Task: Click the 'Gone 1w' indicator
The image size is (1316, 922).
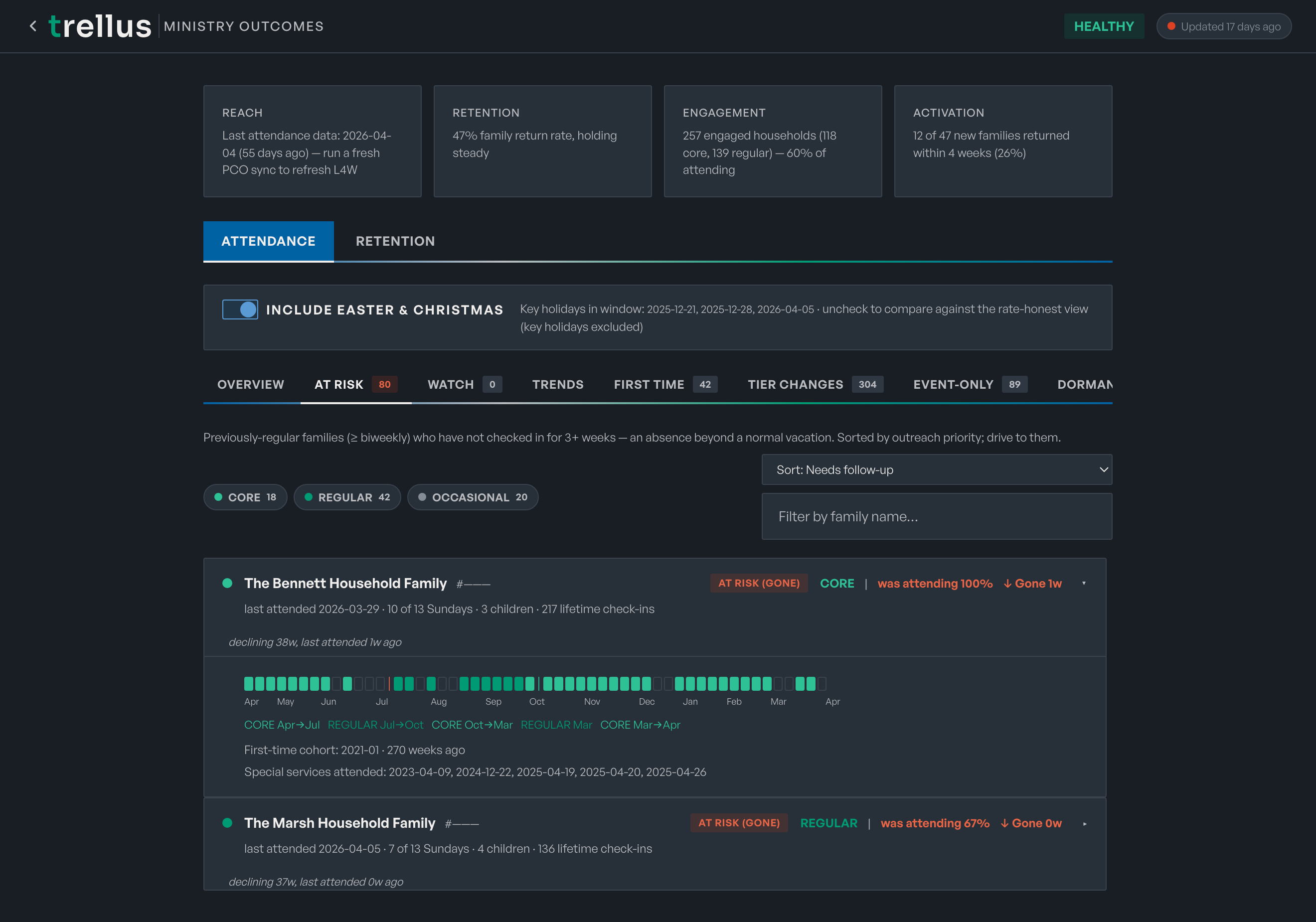Action: (1033, 583)
